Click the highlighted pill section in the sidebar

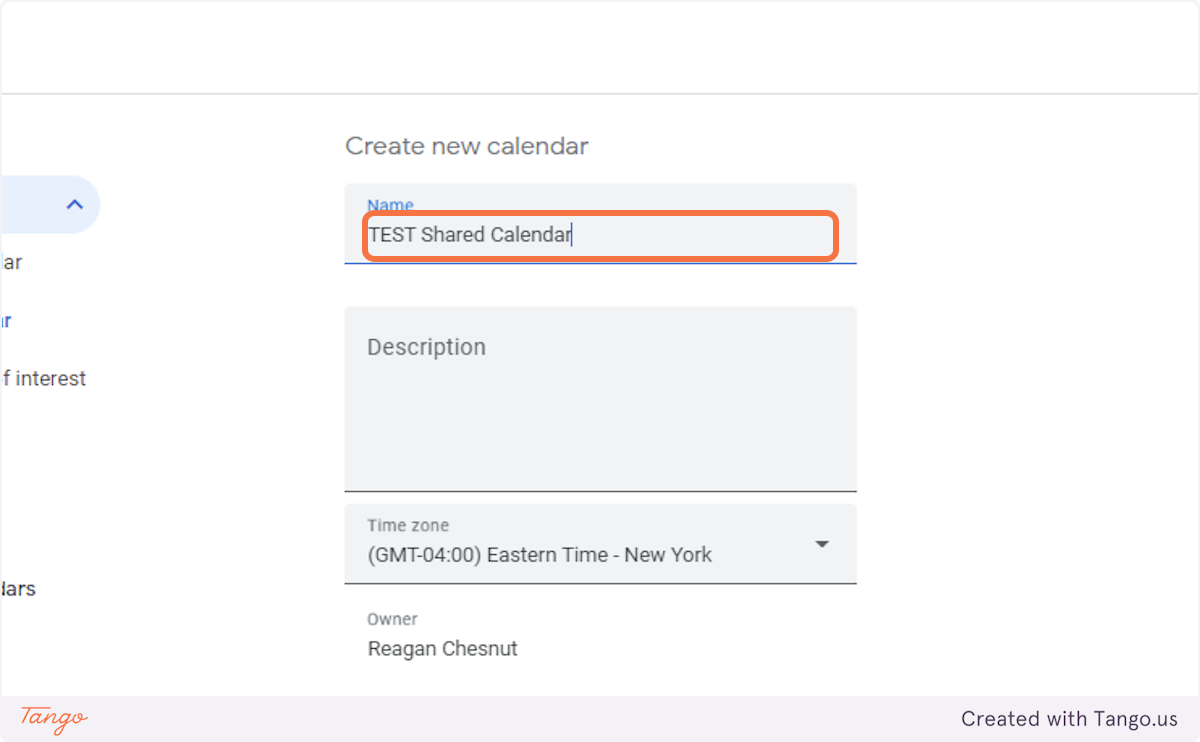(x=40, y=205)
